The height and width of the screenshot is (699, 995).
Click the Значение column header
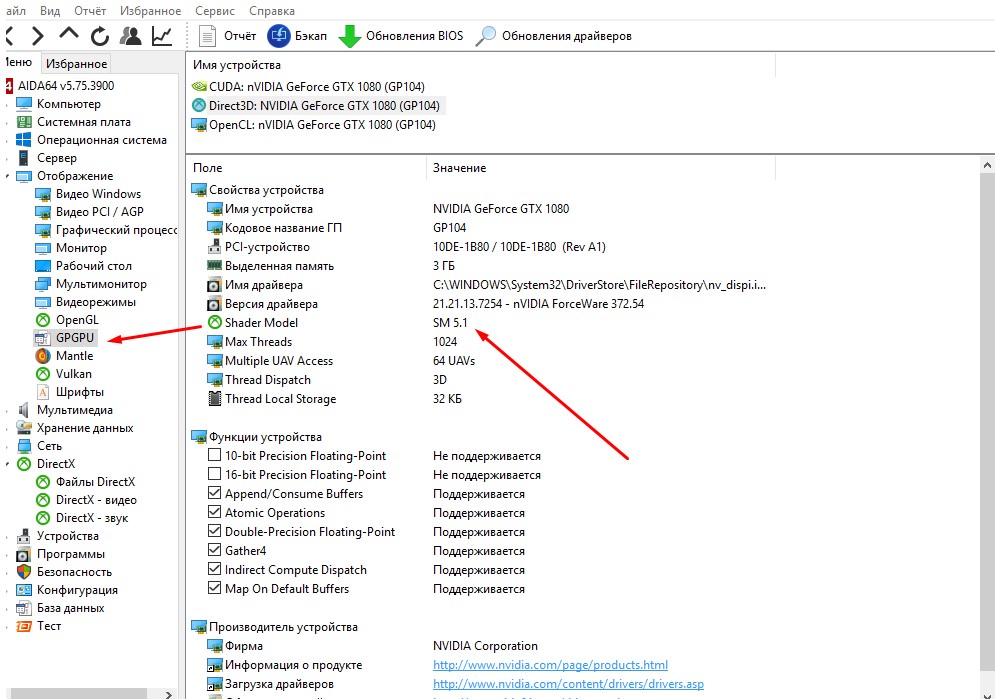[x=459, y=168]
